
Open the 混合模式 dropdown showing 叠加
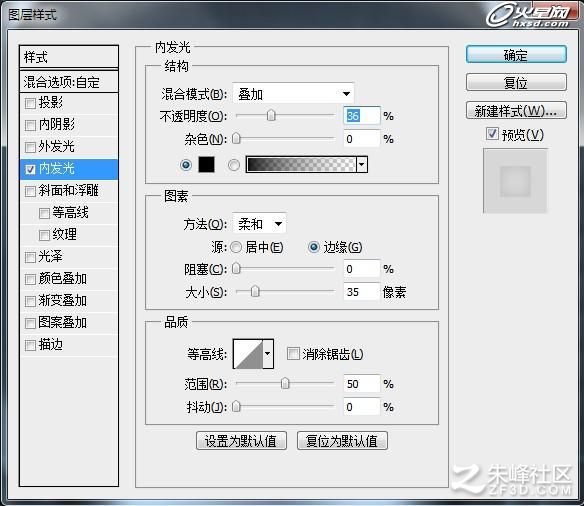293,93
